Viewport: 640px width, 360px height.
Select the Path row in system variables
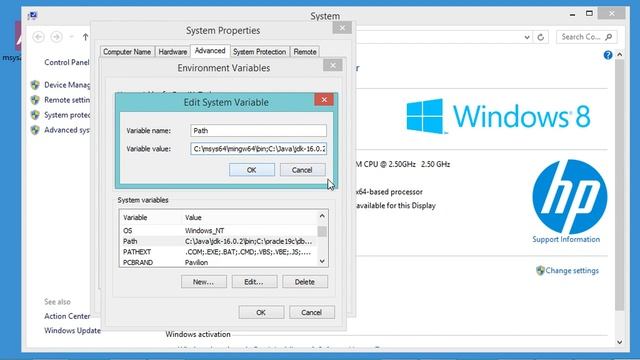(218, 241)
